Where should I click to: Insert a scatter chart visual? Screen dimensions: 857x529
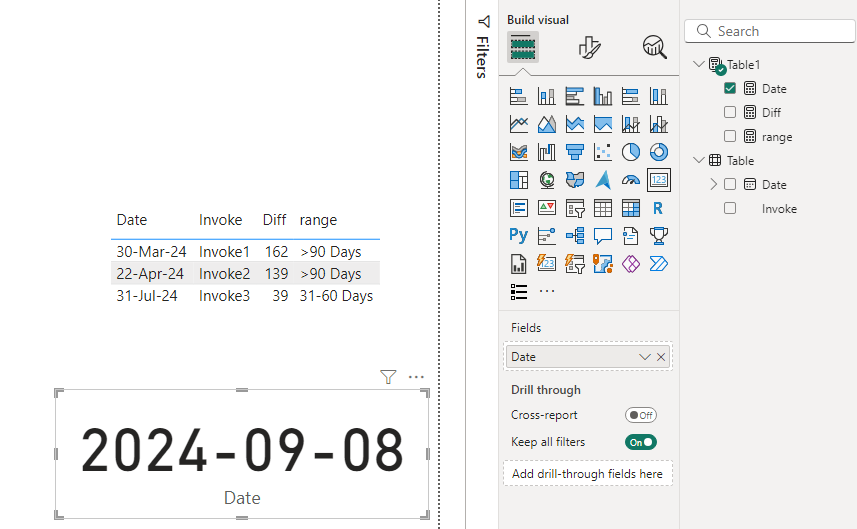point(602,152)
